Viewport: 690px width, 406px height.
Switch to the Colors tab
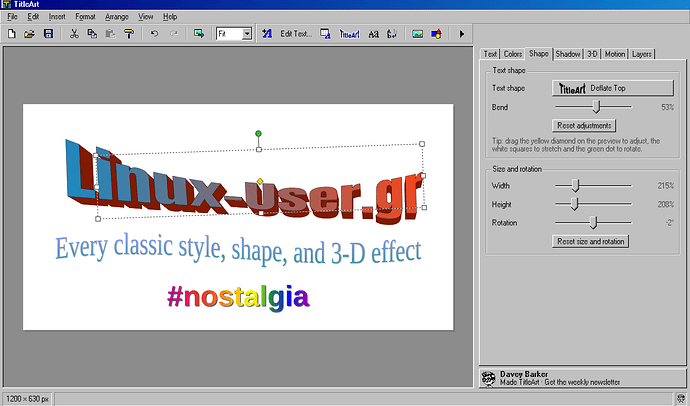pos(513,54)
